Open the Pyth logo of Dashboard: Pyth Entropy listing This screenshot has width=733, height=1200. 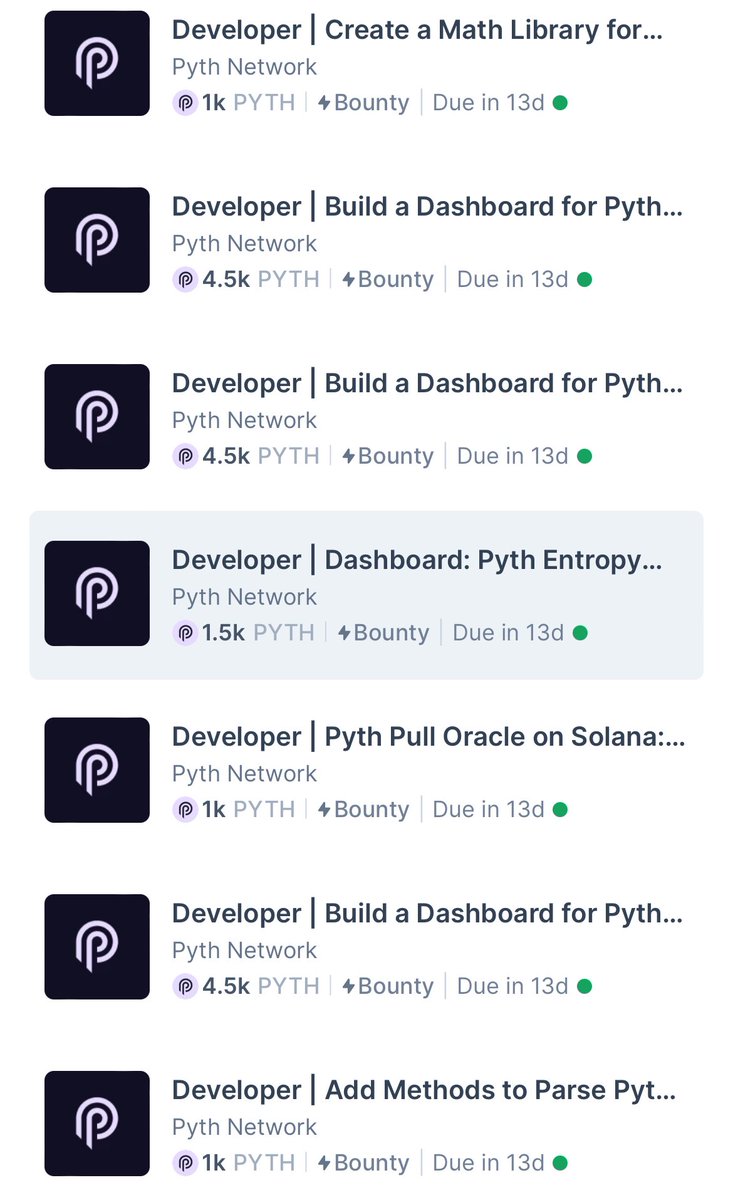click(x=97, y=593)
